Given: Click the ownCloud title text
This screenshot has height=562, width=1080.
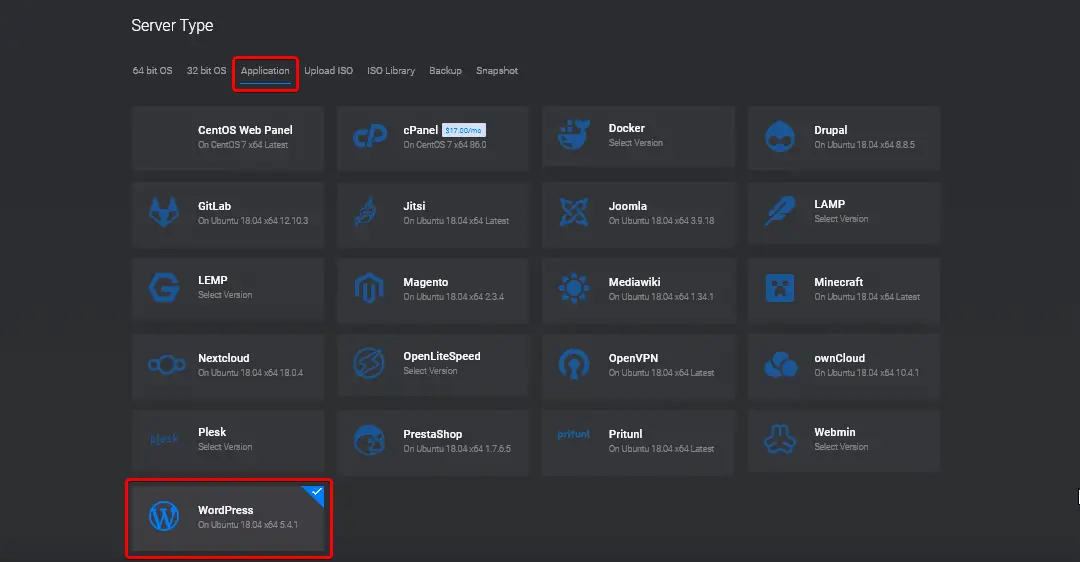Looking at the screenshot, I should coord(840,358).
